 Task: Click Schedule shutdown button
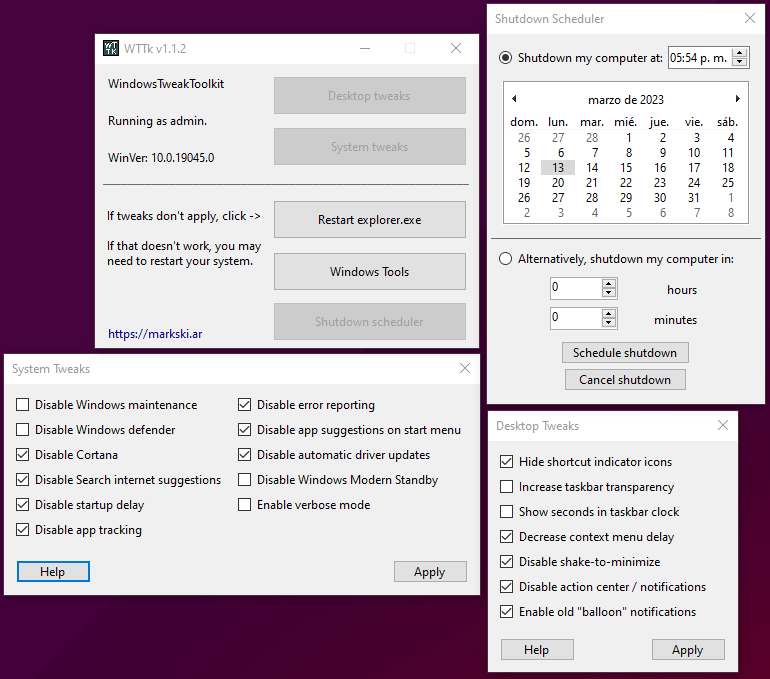tap(624, 353)
